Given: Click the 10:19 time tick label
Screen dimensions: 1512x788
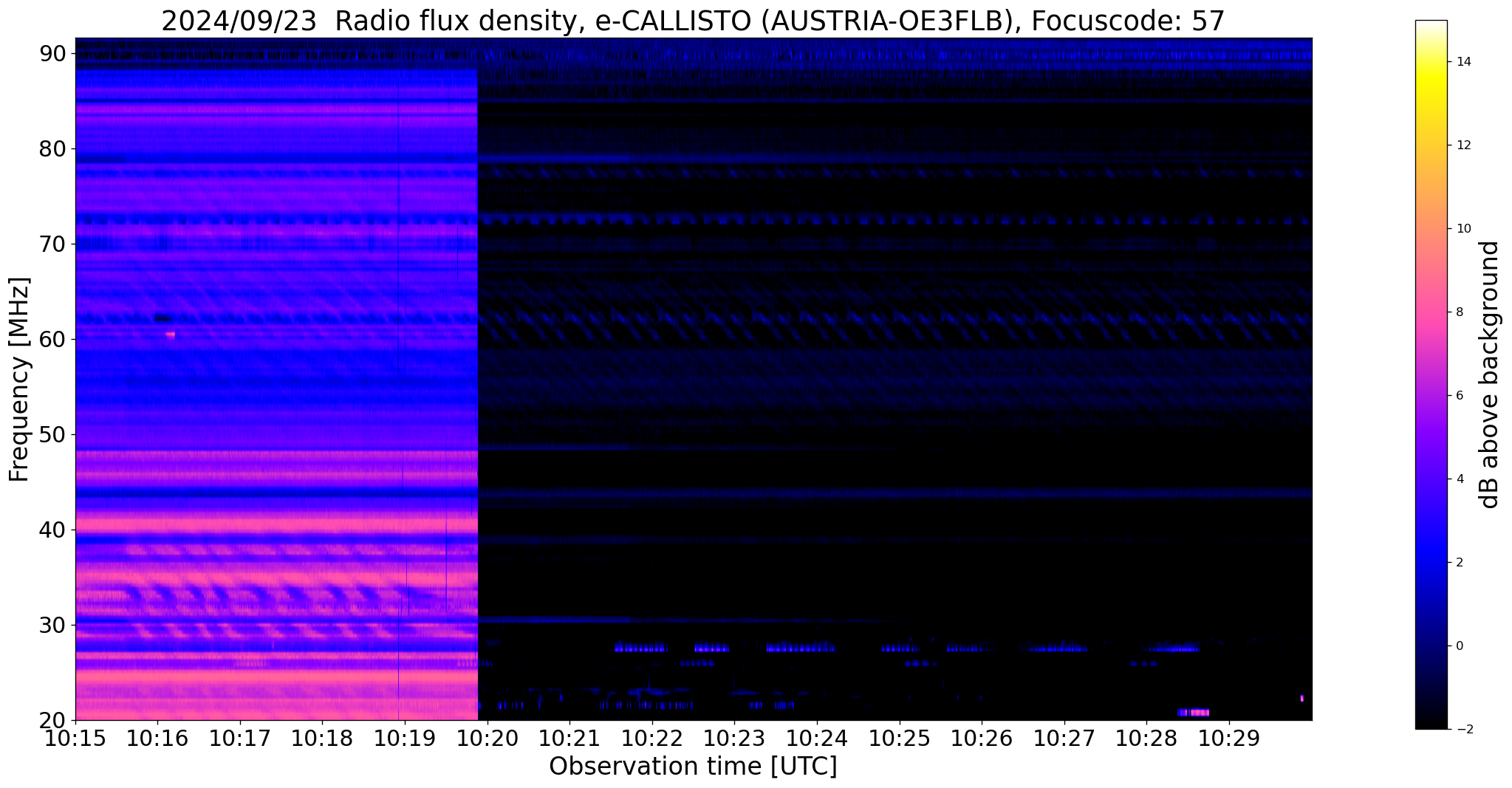Looking at the screenshot, I should [x=405, y=738].
